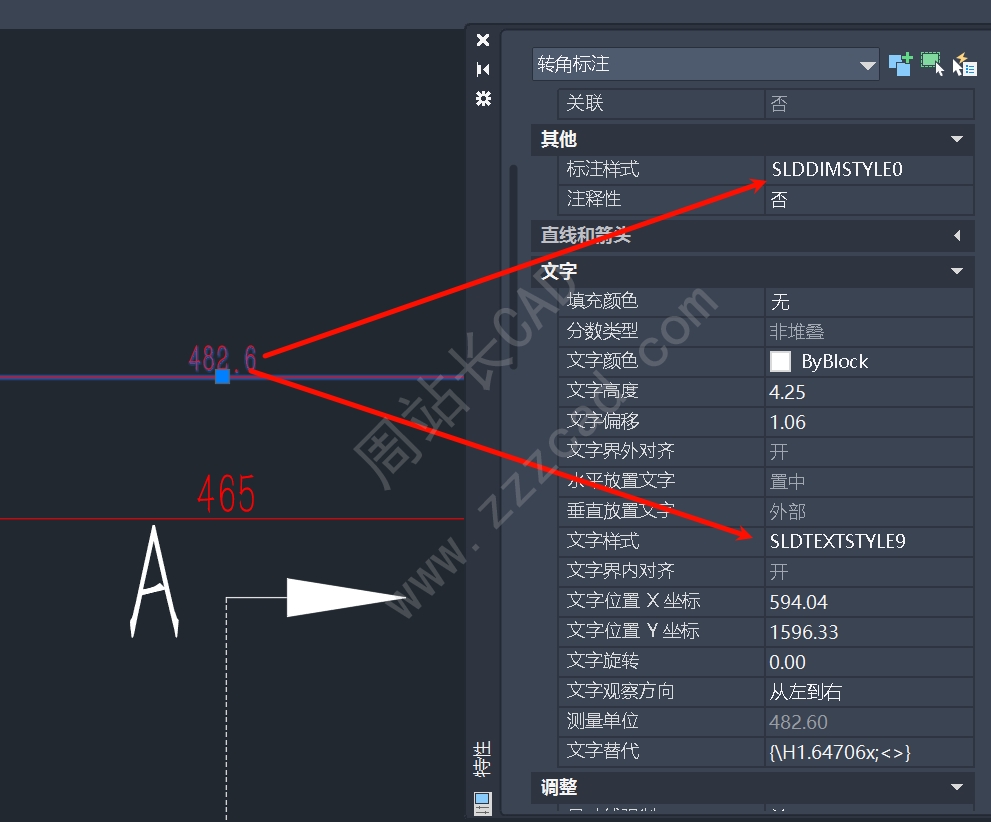Image resolution: width=991 pixels, height=822 pixels.
Task: Edit the 文字替代 override field
Action: pos(868,752)
